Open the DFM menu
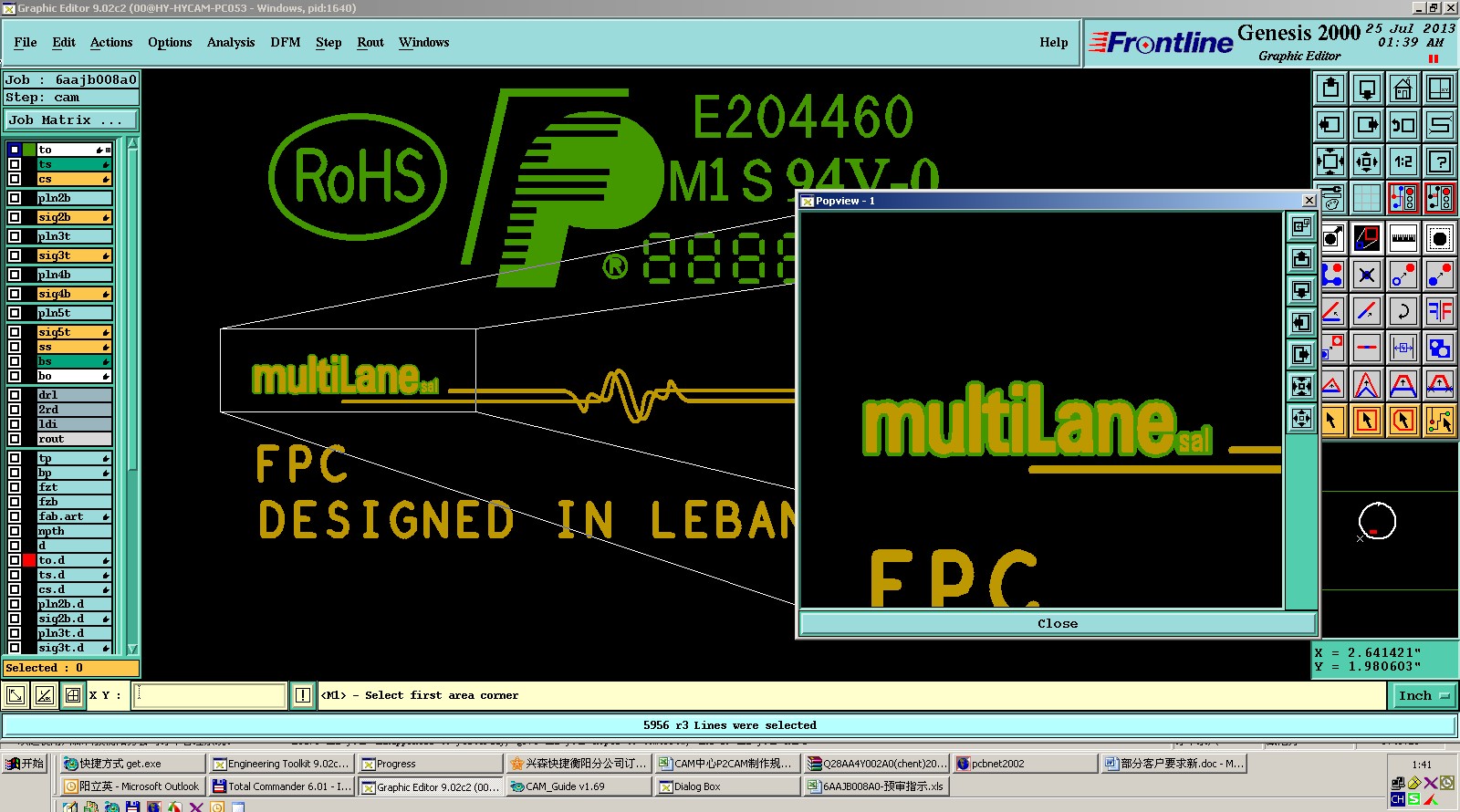Viewport: 1460px width, 812px height. pos(286,43)
